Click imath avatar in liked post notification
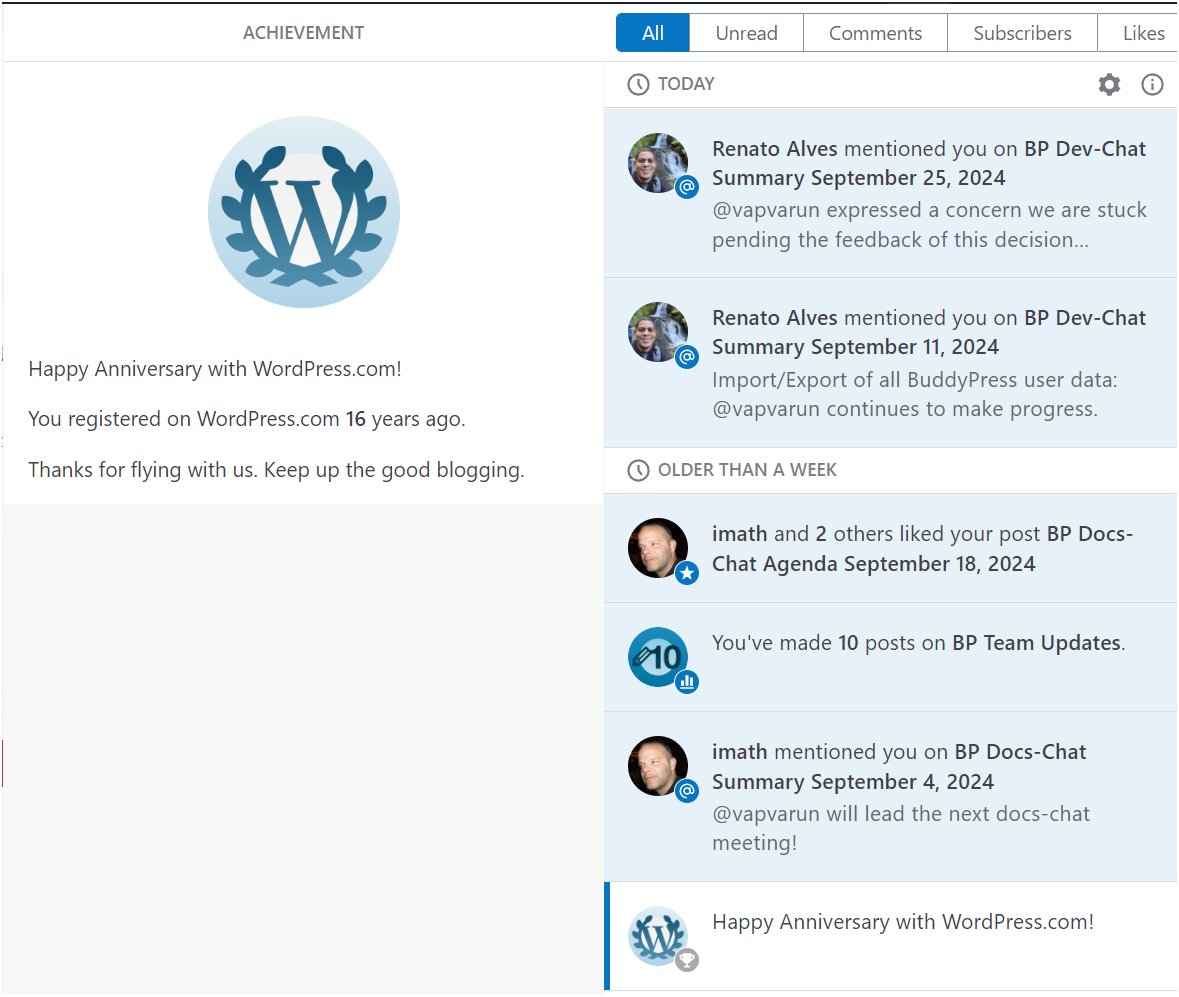Viewport: 1179px width, 997px height. pos(658,548)
